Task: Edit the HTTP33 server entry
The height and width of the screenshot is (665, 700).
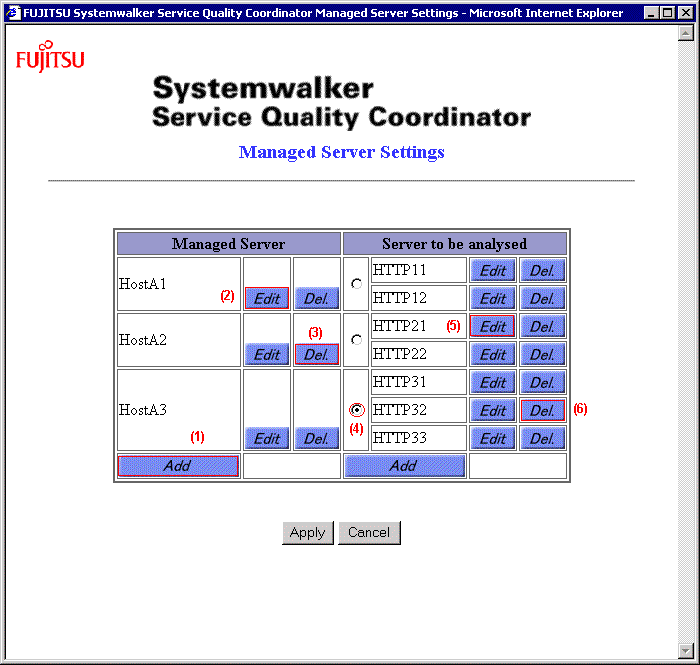Action: [x=492, y=438]
